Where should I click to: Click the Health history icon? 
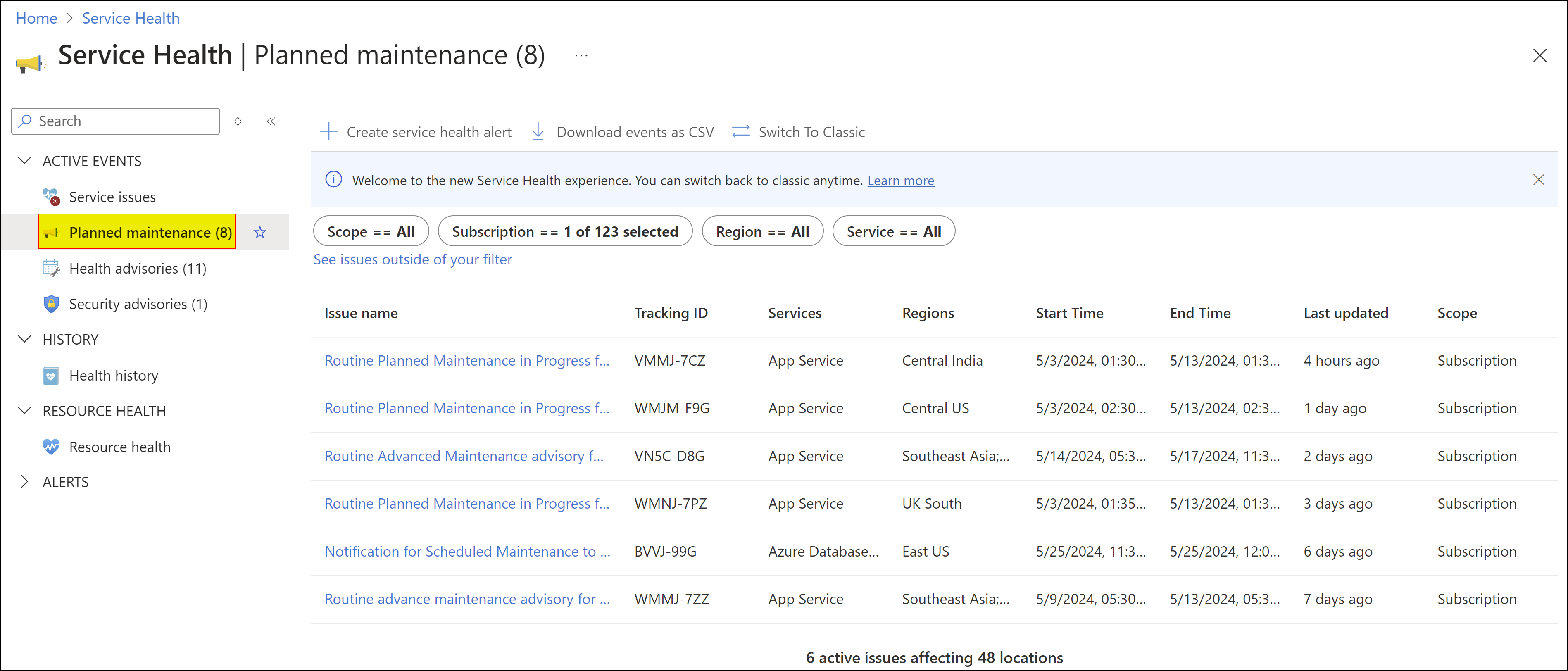(51, 376)
